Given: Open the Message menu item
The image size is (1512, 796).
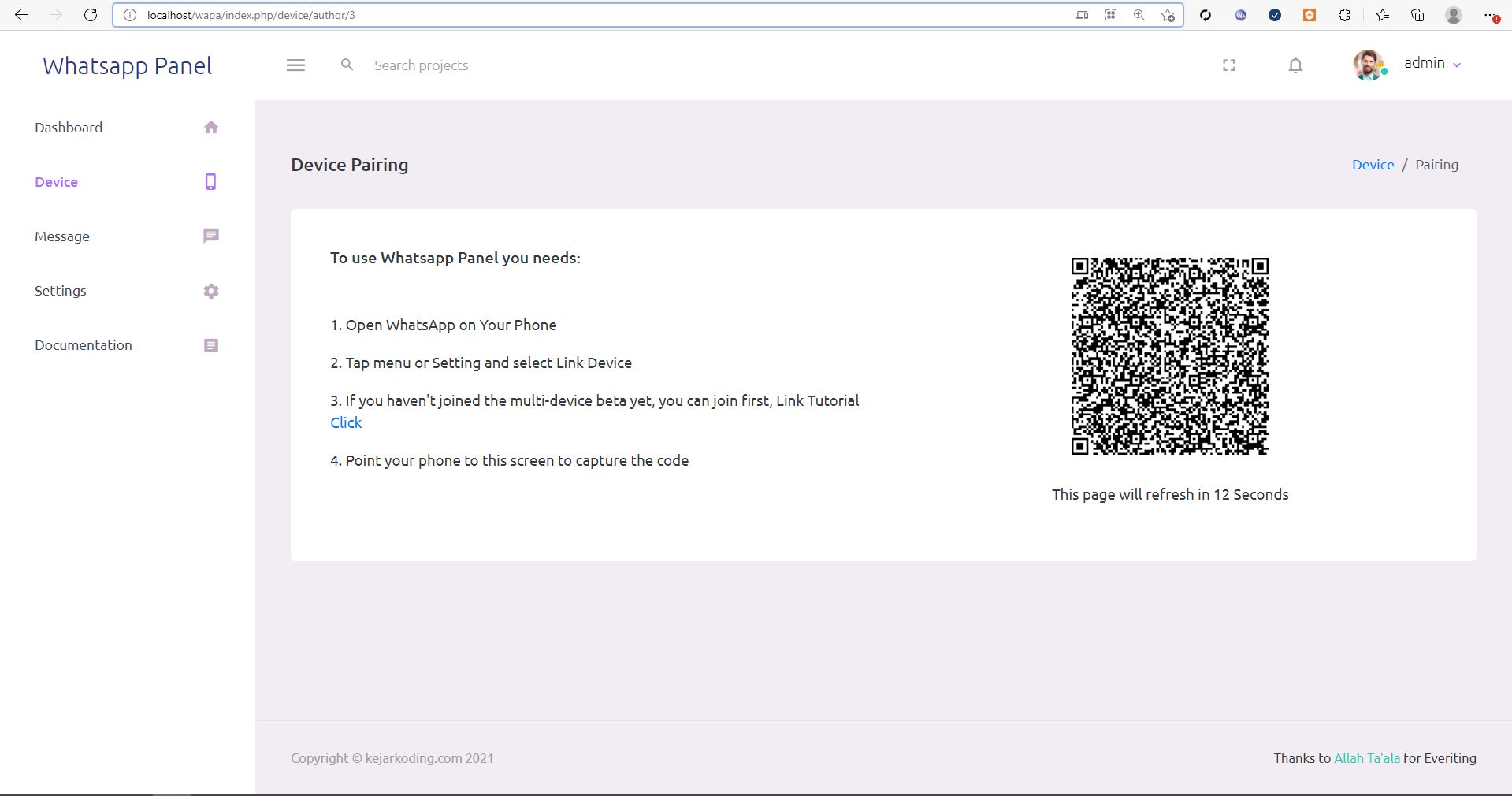Looking at the screenshot, I should tap(62, 236).
